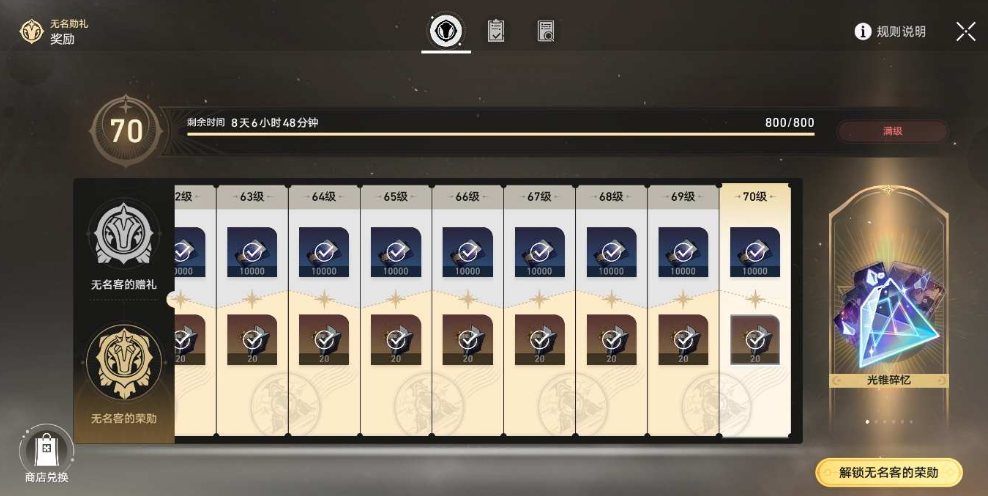The height and width of the screenshot is (496, 988).
Task: Open the Nameless Honor rewards tab icon
Action: click(446, 30)
